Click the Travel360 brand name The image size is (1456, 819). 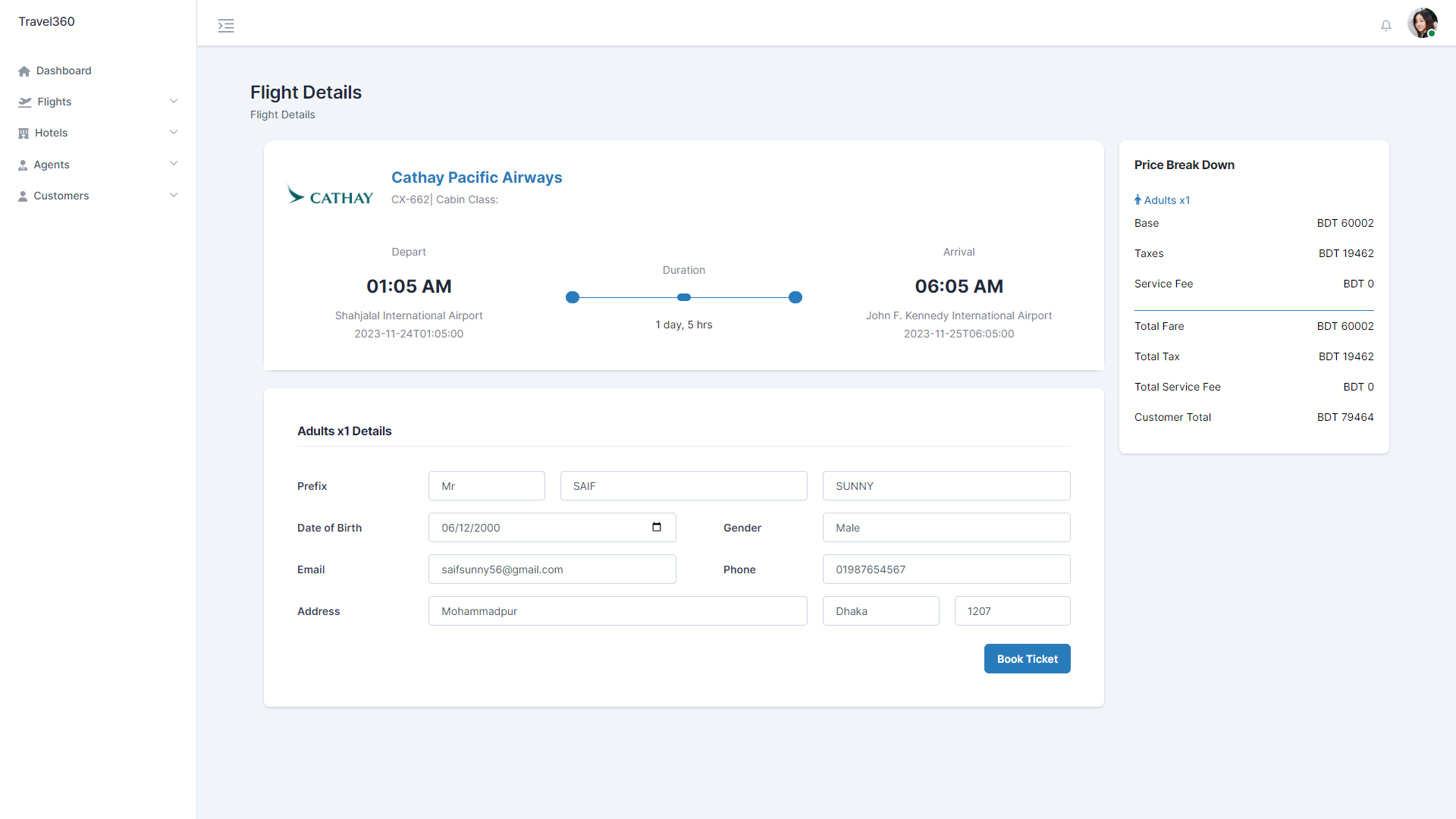pos(46,21)
